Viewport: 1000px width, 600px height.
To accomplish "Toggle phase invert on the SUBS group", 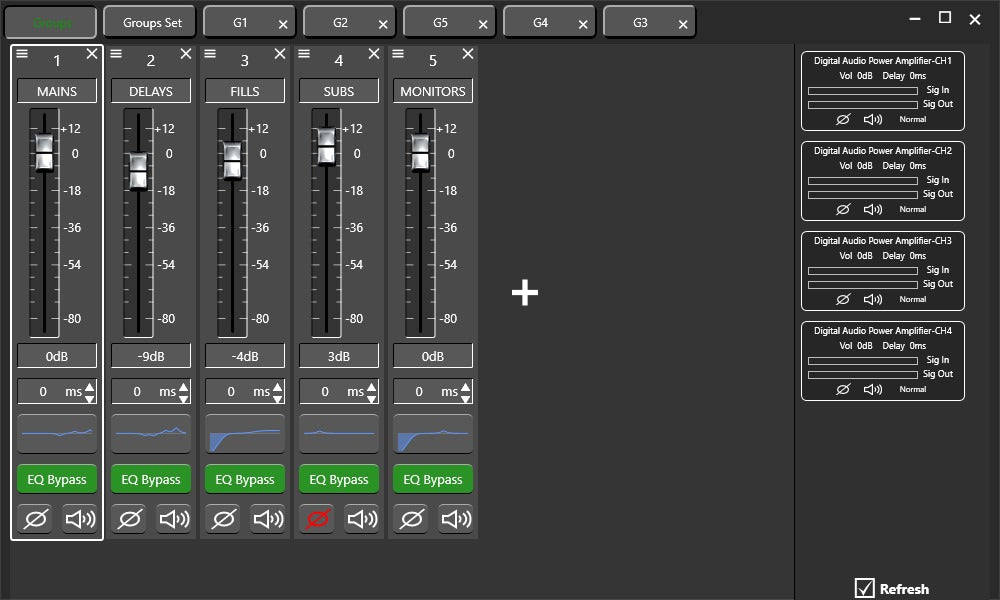I will [x=316, y=519].
